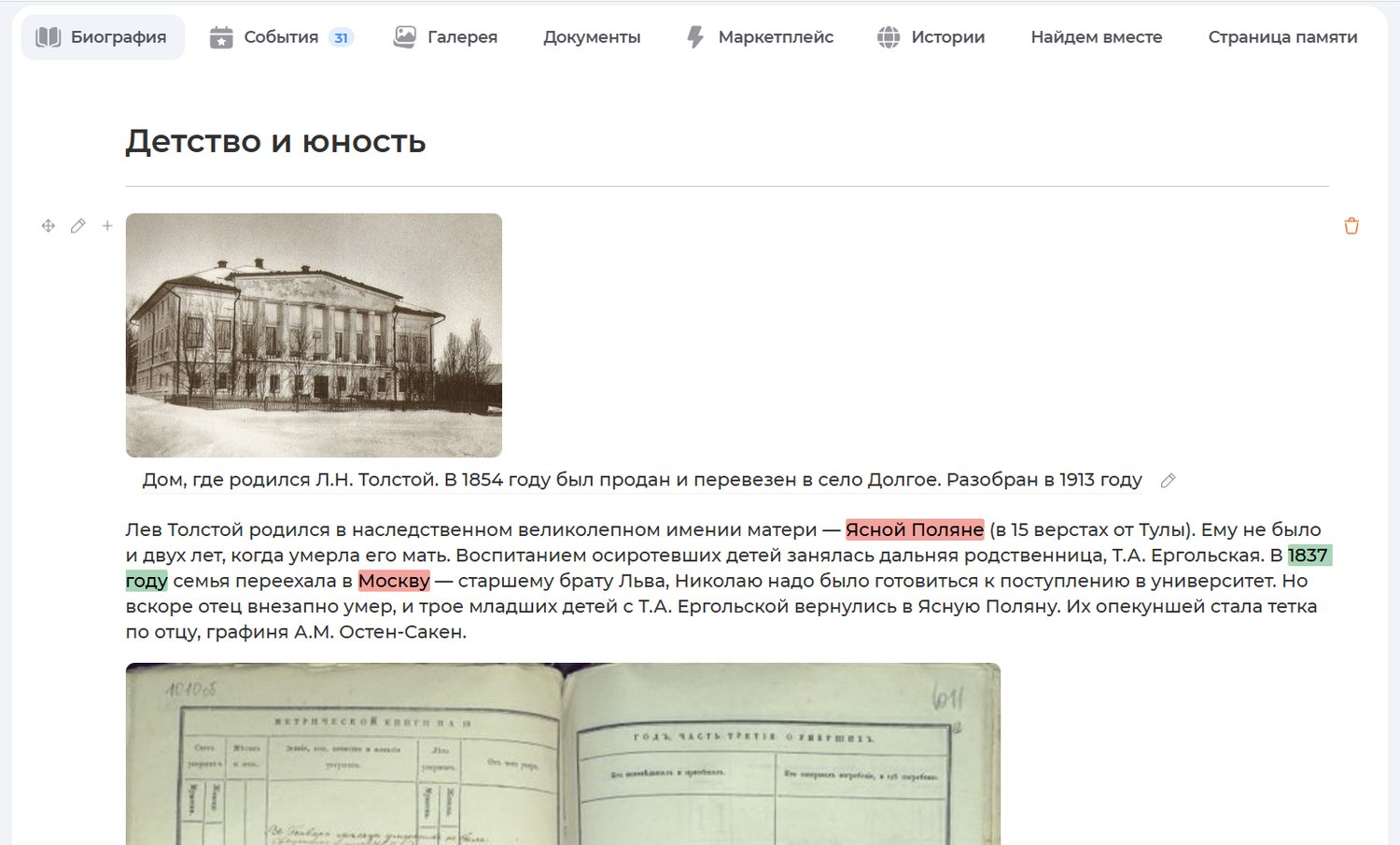Open the metric book scan image
Image resolution: width=1400 pixels, height=845 pixels.
click(x=563, y=754)
